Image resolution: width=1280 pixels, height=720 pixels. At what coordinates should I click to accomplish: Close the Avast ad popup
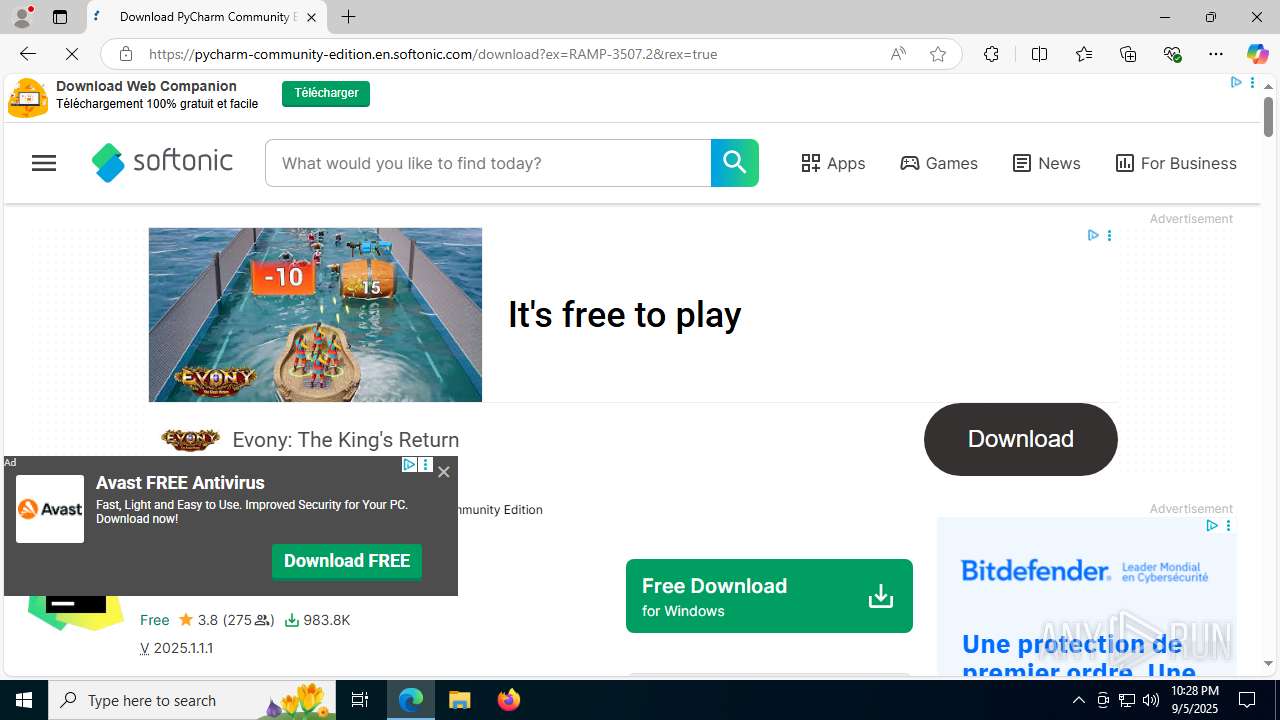pyautogui.click(x=444, y=472)
